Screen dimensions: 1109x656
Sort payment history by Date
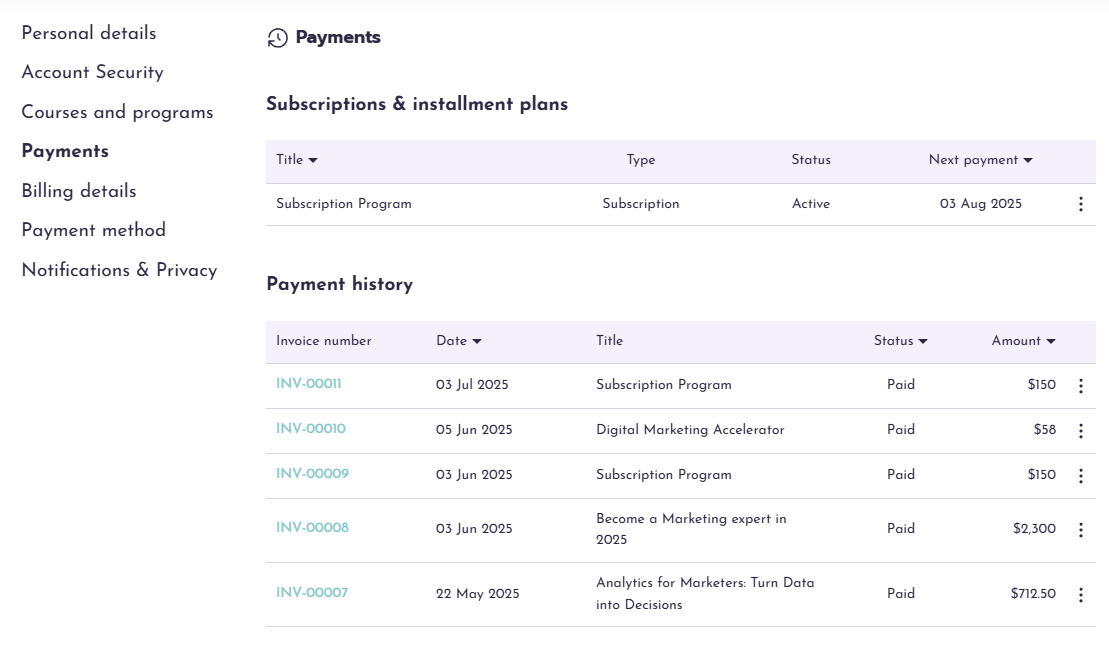coord(477,341)
